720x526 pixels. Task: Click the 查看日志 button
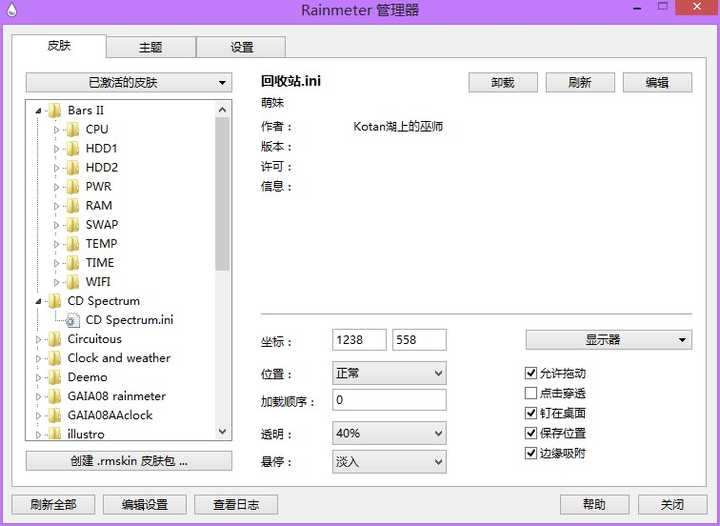pyautogui.click(x=236, y=505)
